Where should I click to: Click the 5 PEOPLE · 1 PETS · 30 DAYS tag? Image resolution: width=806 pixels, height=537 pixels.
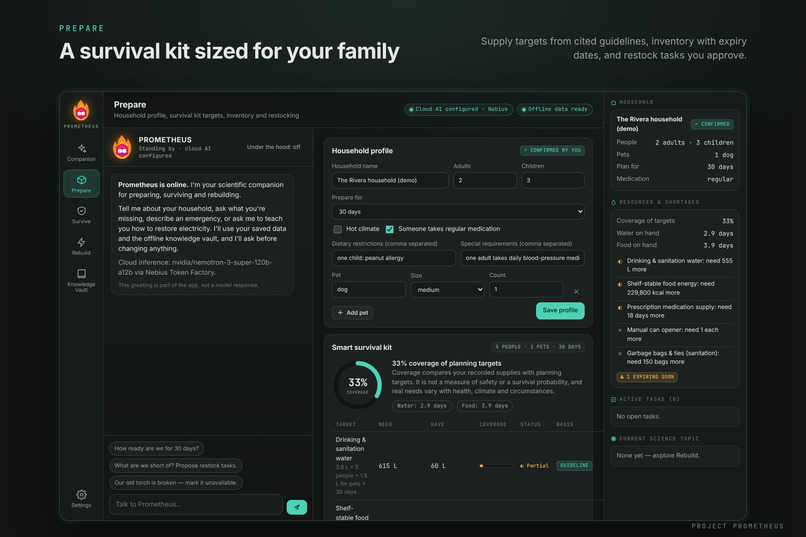pos(538,347)
